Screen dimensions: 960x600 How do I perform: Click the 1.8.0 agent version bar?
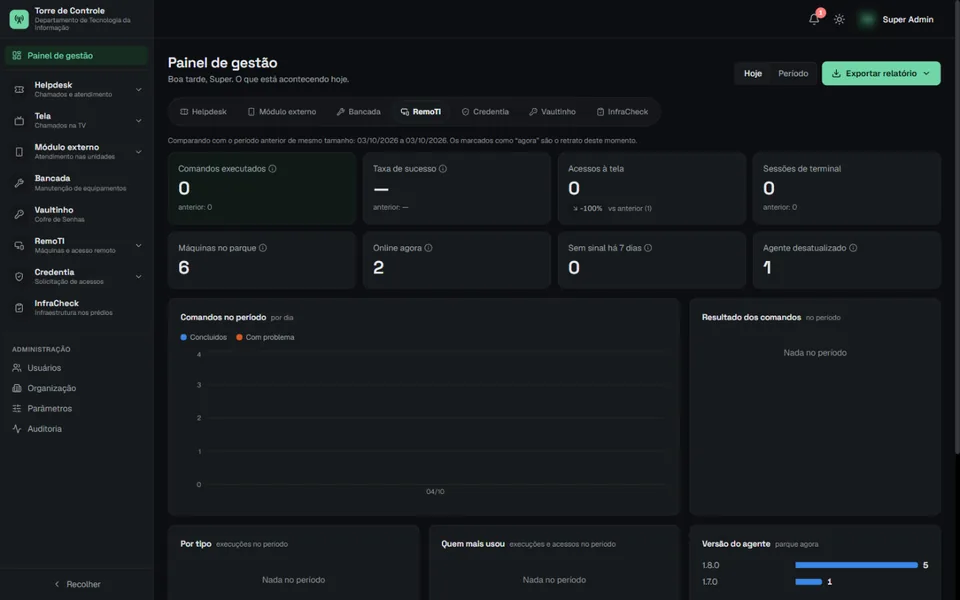pos(856,565)
